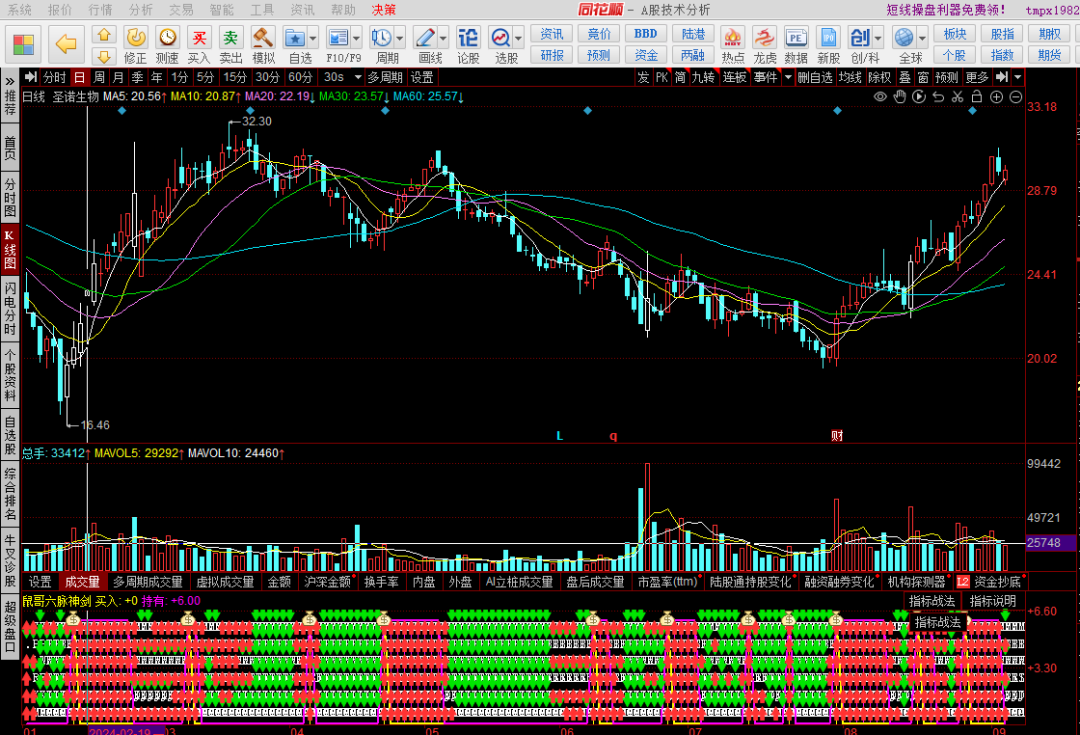Zoom out with the minus circle icon
Viewport: 1080px width, 735px height.
(1015, 97)
